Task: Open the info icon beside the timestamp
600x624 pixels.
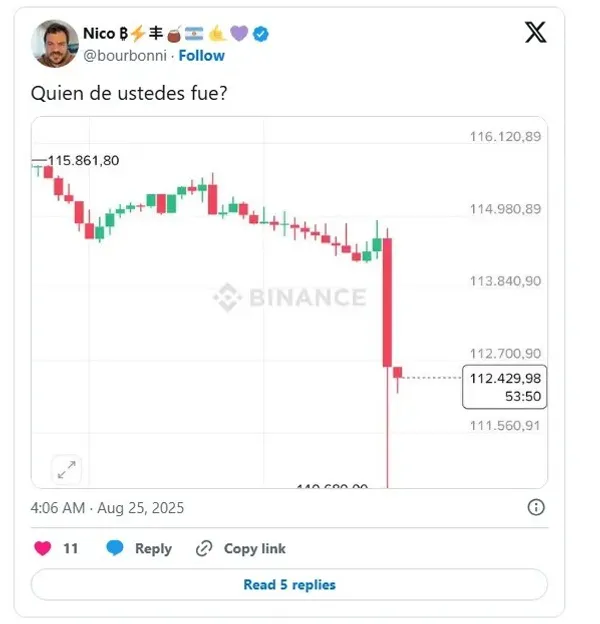Action: point(536,507)
